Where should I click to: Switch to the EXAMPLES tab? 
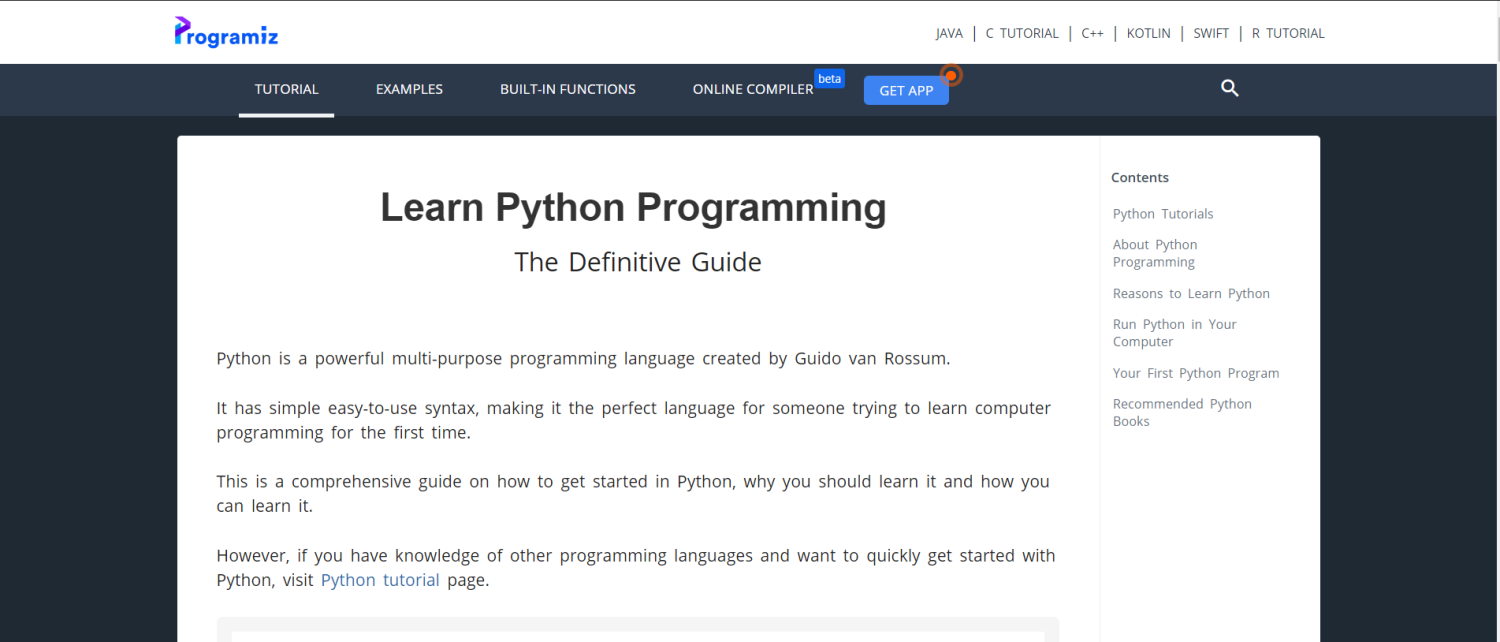click(x=409, y=89)
